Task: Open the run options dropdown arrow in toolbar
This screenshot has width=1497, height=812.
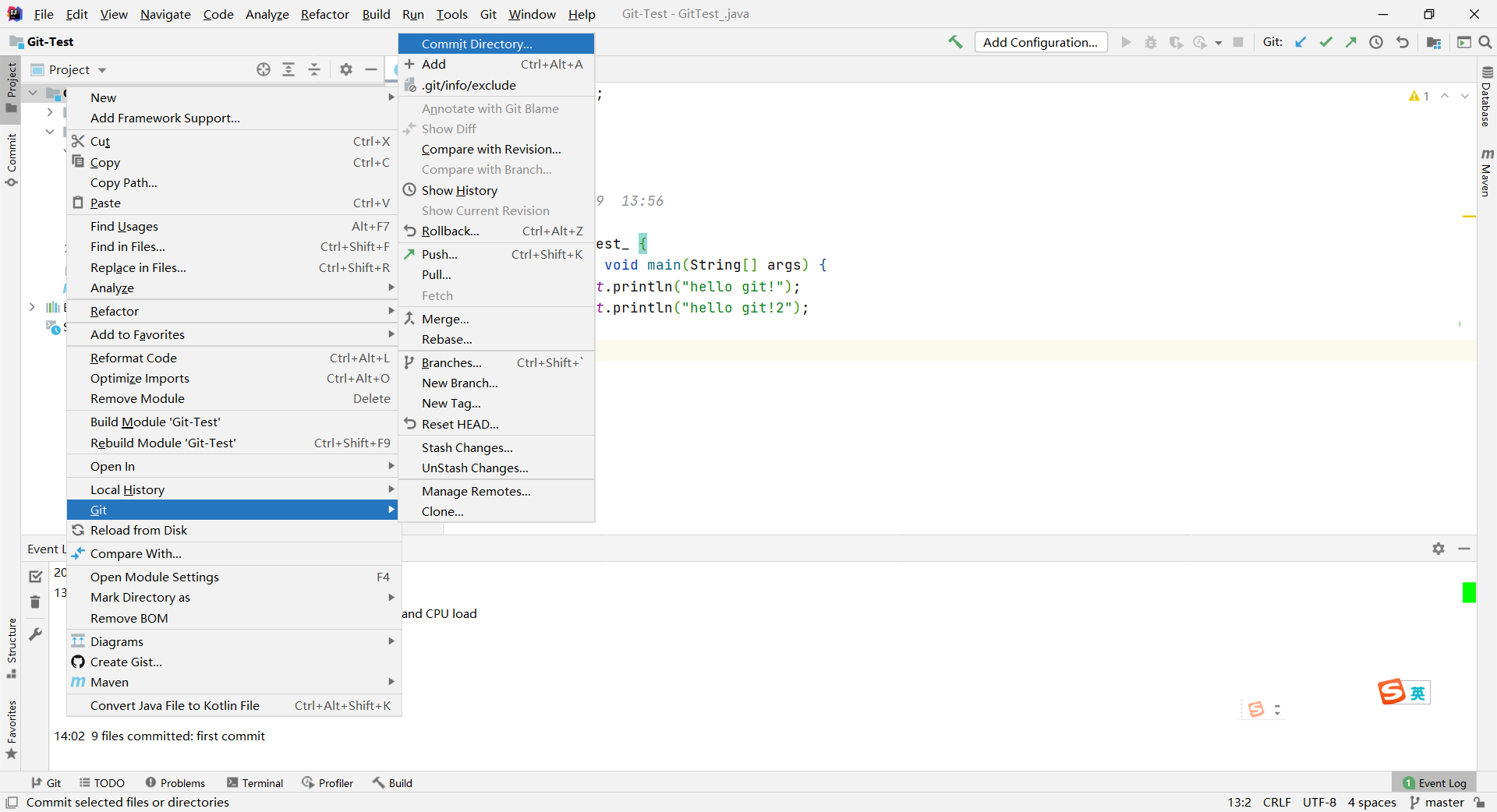Action: 1218,43
